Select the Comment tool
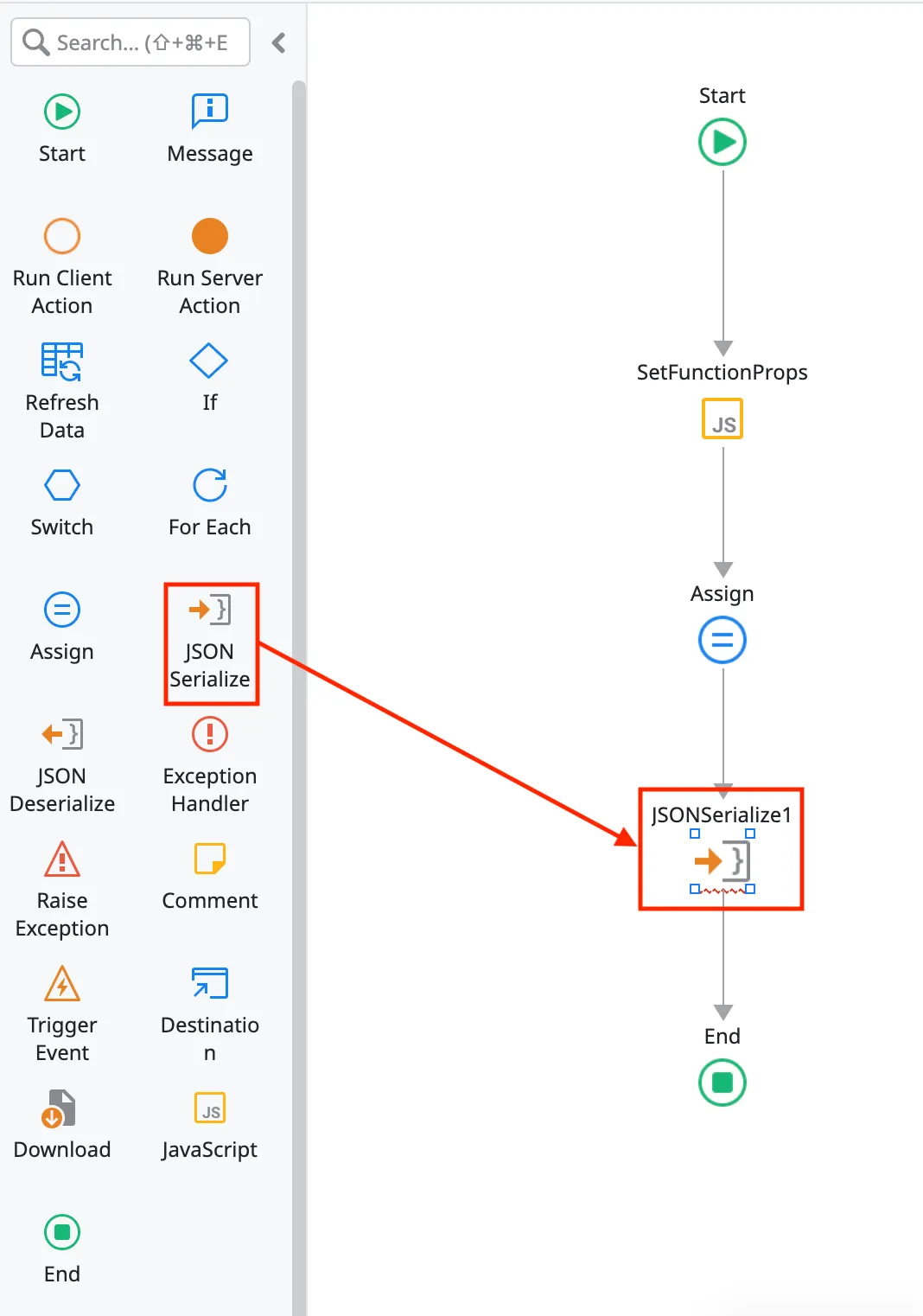Viewport: 923px width, 1316px height. point(208,859)
